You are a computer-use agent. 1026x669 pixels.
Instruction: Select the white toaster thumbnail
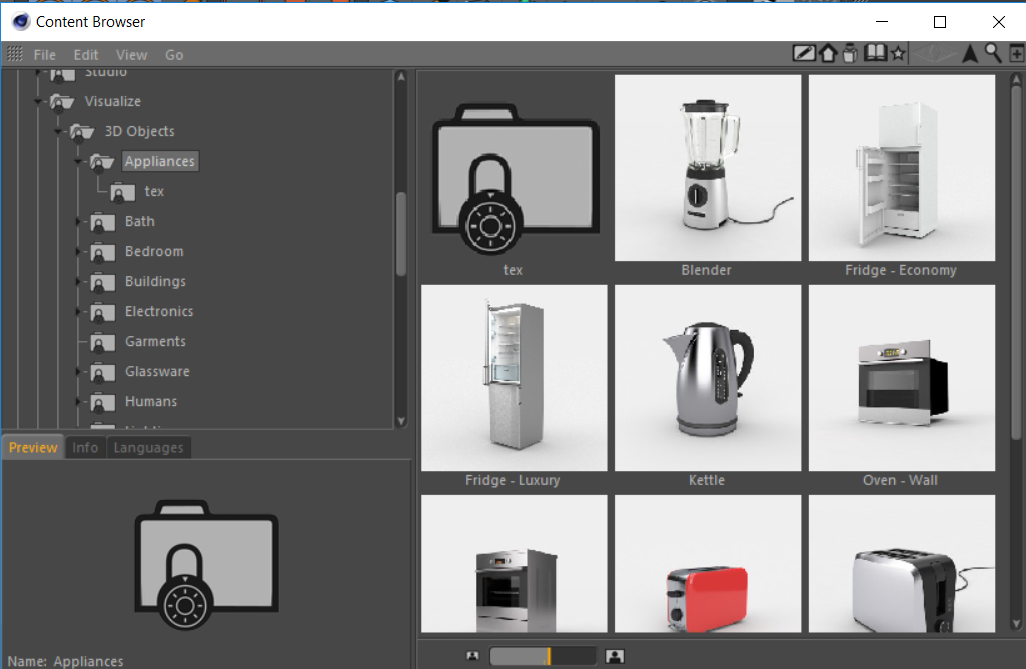[902, 564]
